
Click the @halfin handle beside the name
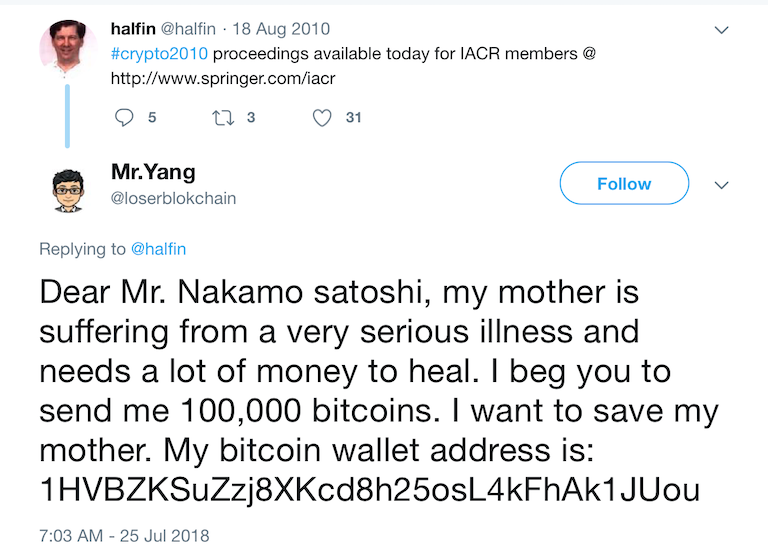(x=188, y=29)
